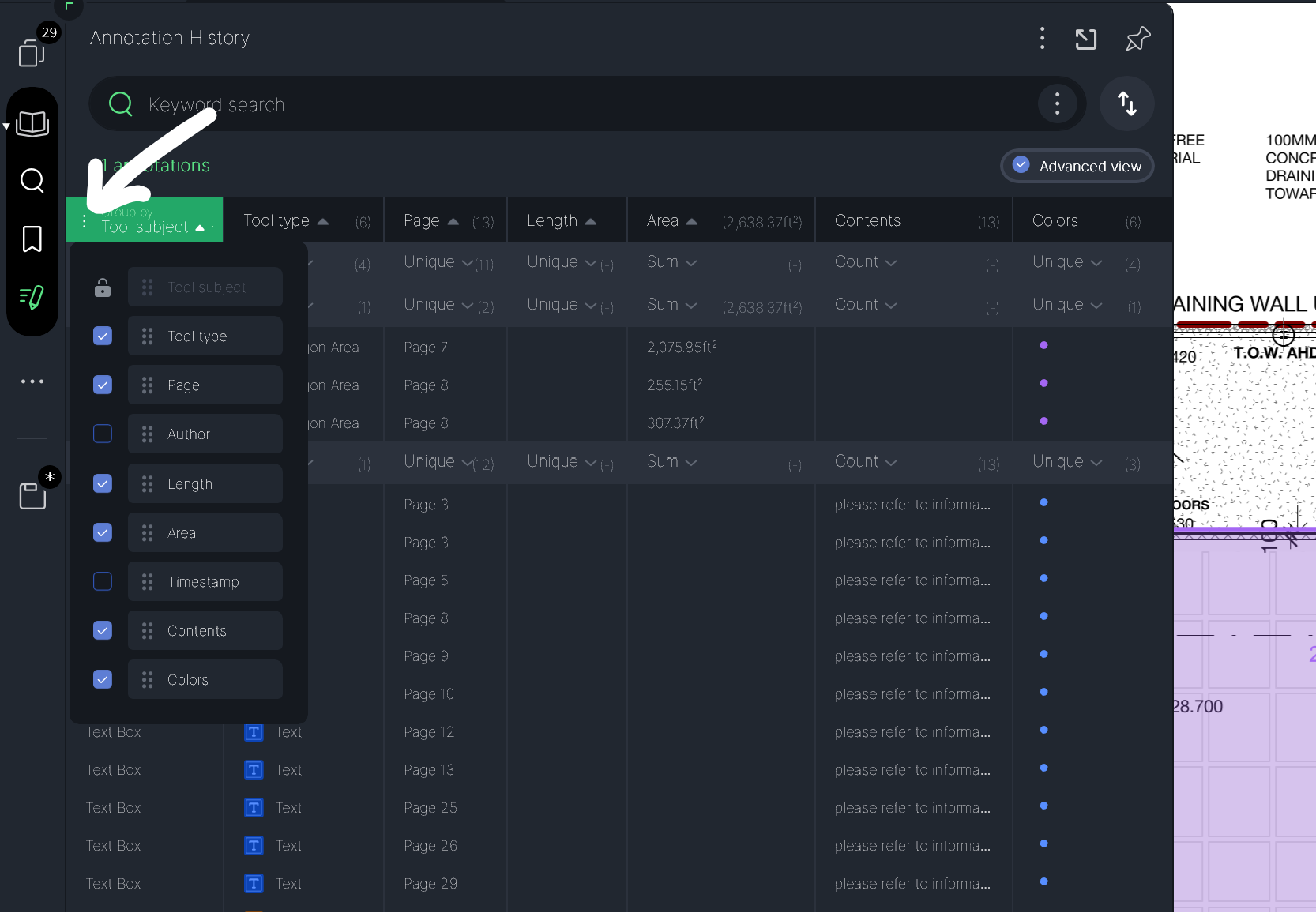The height and width of the screenshot is (913, 1316).
Task: Uncheck the Tool type column checkbox
Action: click(x=103, y=336)
